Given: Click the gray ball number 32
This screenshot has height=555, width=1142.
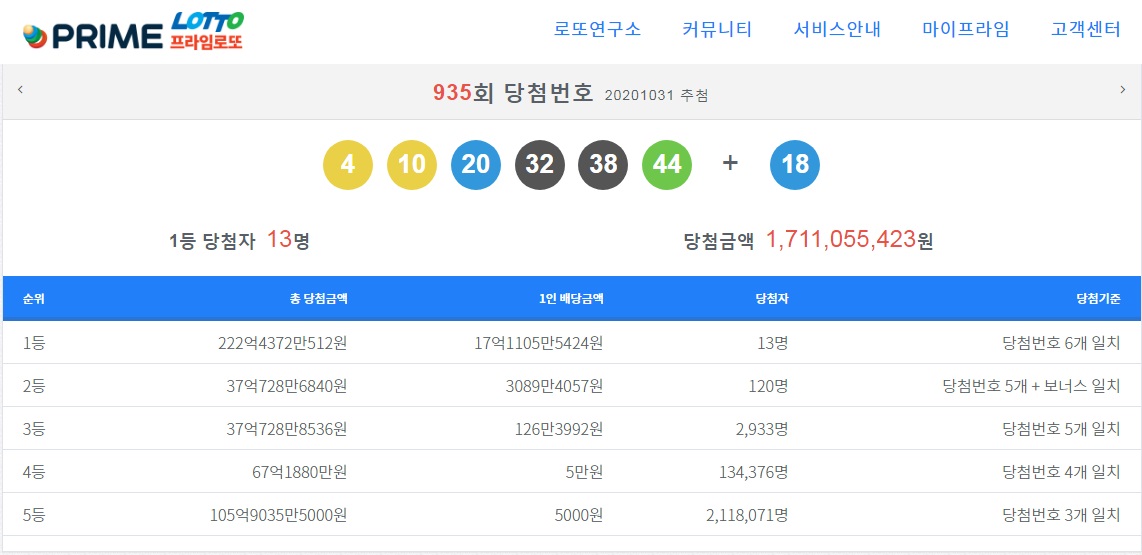Looking at the screenshot, I should point(540,165).
